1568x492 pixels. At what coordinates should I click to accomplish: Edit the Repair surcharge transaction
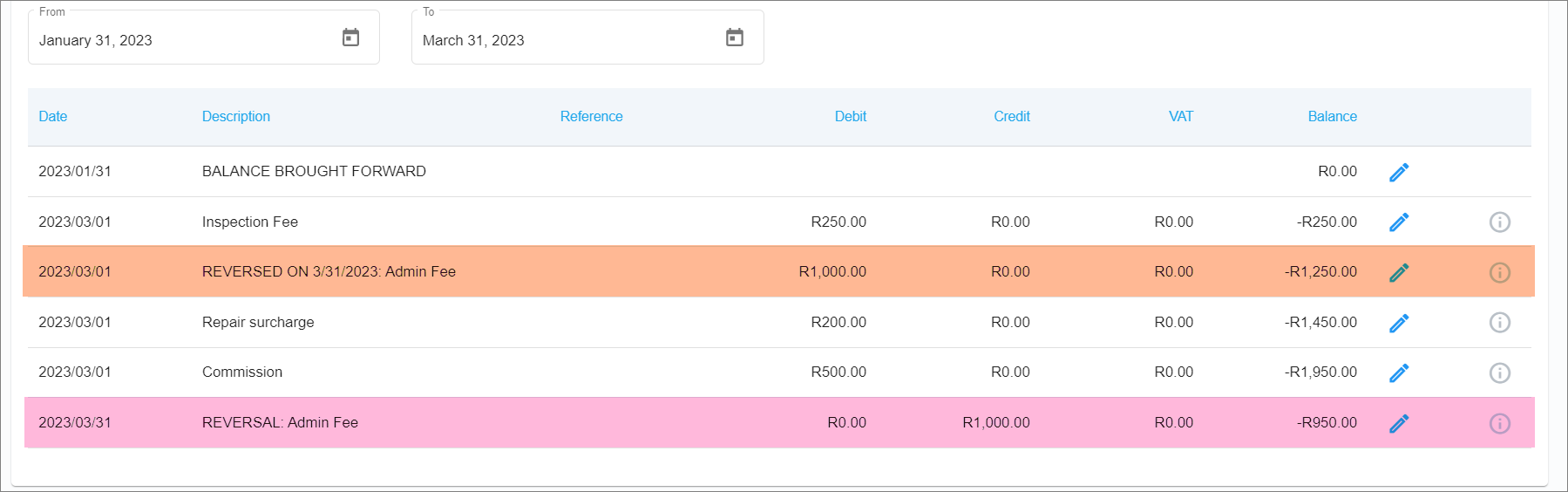coord(1398,324)
